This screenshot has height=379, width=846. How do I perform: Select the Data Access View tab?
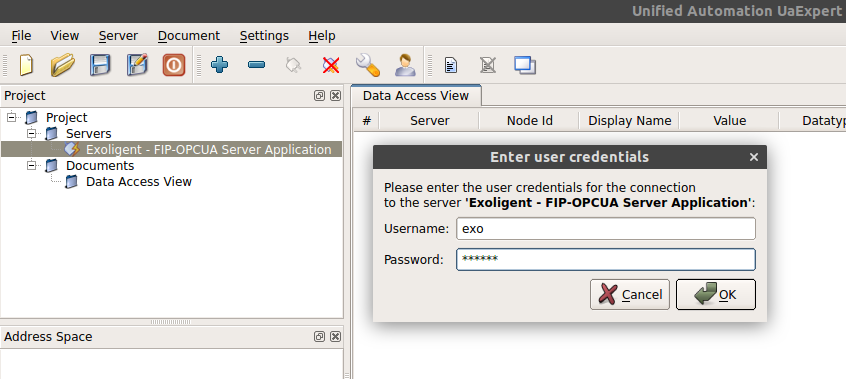coord(416,96)
